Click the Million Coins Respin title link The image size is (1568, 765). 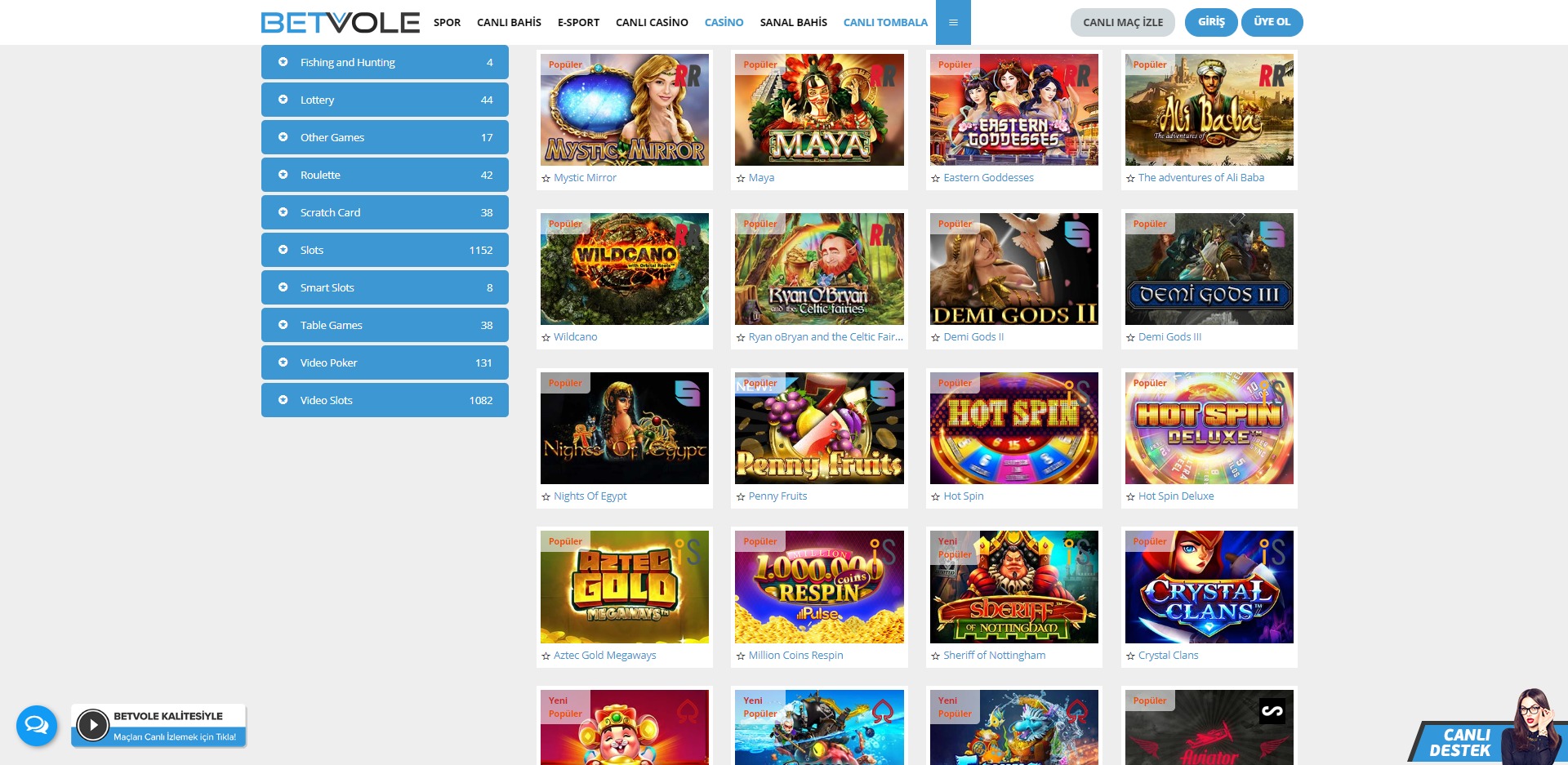click(x=795, y=656)
